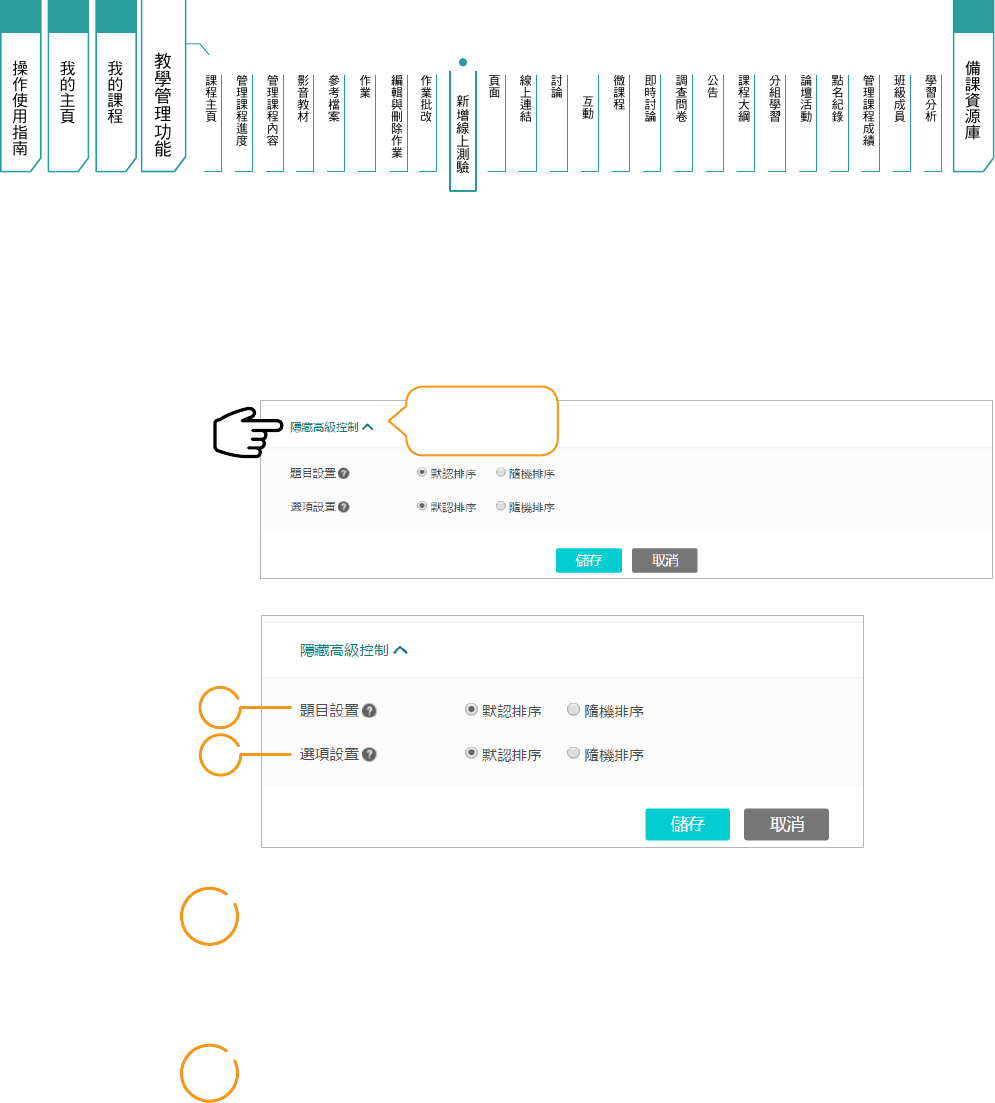The image size is (995, 1103).
Task: Select 隨機排序 for 選項設置 in enlarged panel
Action: pyautogui.click(x=573, y=753)
